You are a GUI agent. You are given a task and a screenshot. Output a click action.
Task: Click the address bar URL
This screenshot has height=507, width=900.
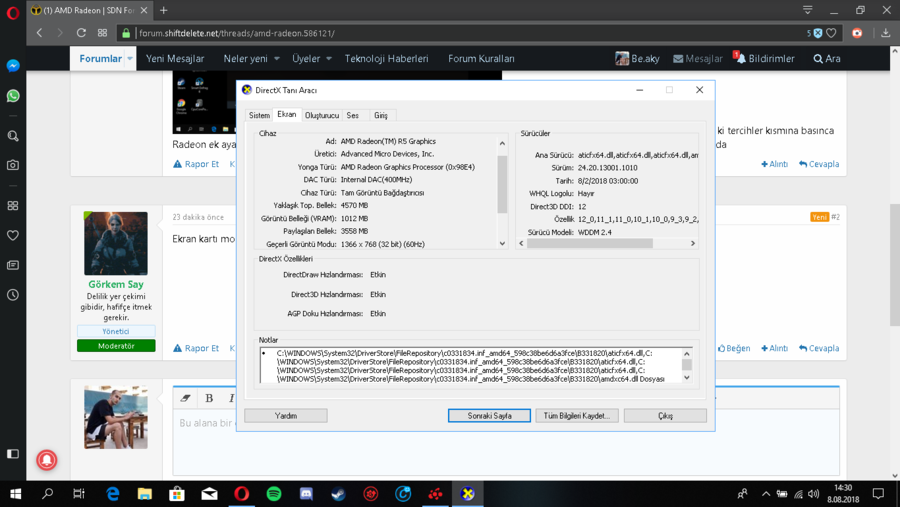coord(236,33)
